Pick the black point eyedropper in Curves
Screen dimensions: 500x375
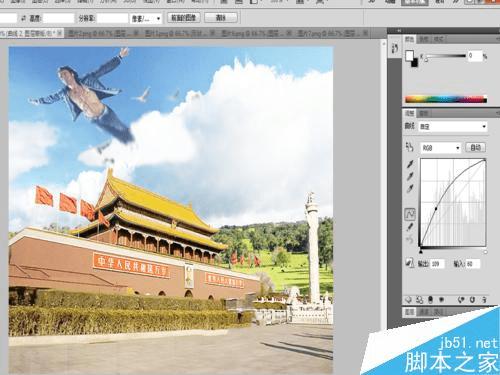coord(410,164)
